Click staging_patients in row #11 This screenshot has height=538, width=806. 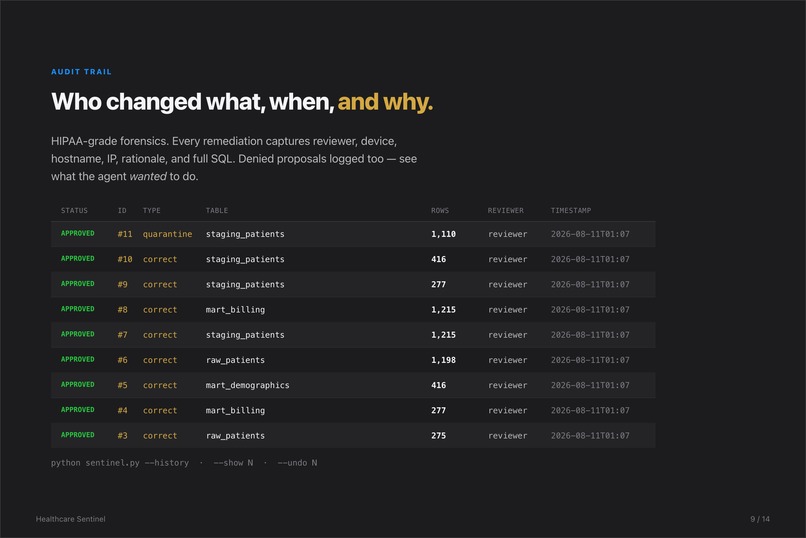click(x=245, y=234)
